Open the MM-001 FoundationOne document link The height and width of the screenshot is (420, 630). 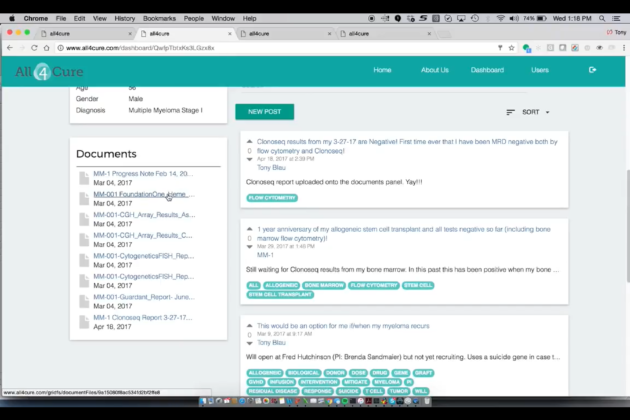point(143,194)
